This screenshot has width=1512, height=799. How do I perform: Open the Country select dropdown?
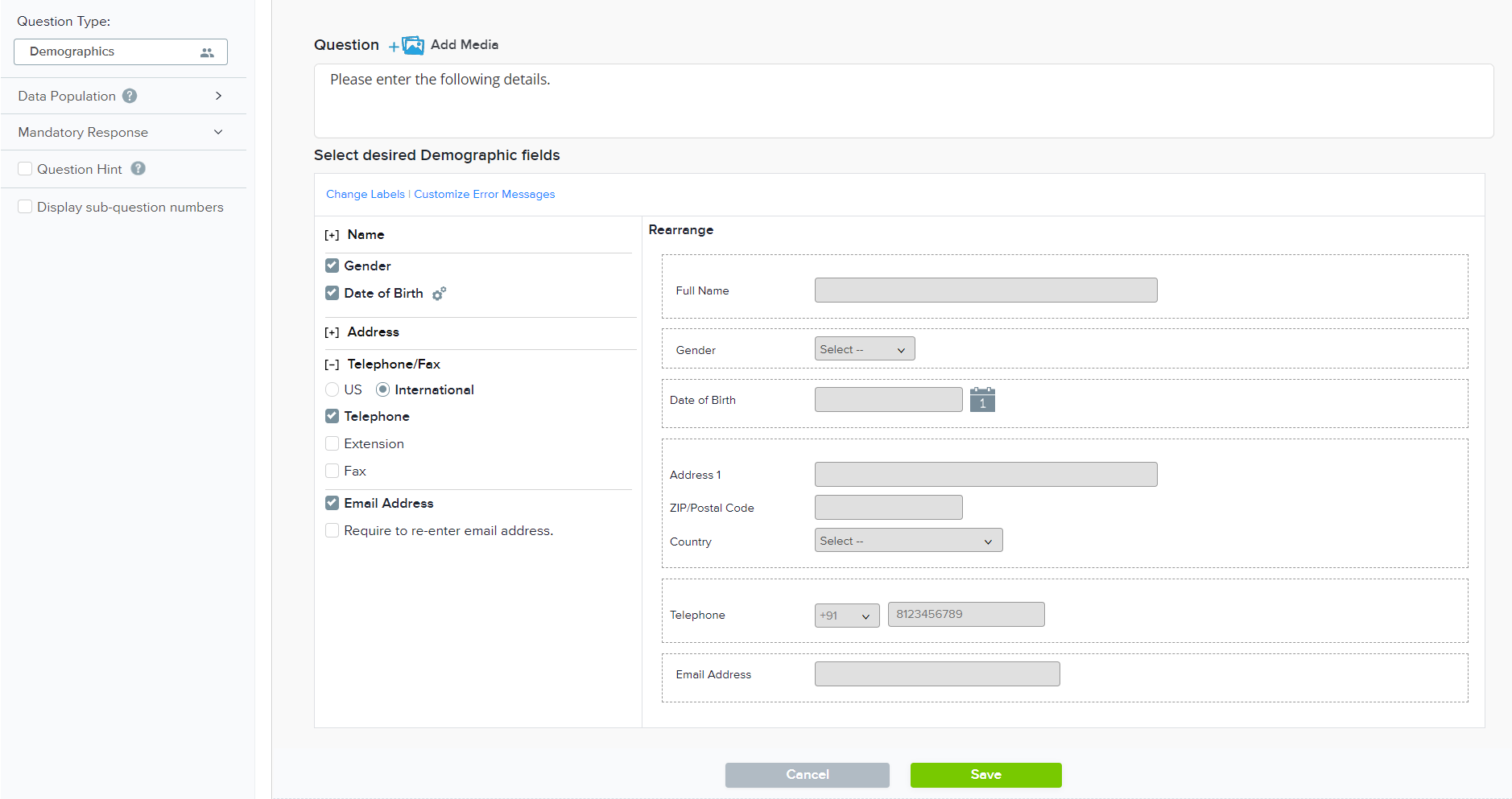[907, 541]
